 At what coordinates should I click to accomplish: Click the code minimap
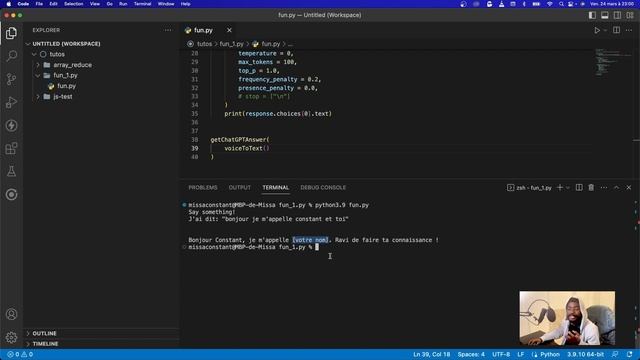click(612, 63)
